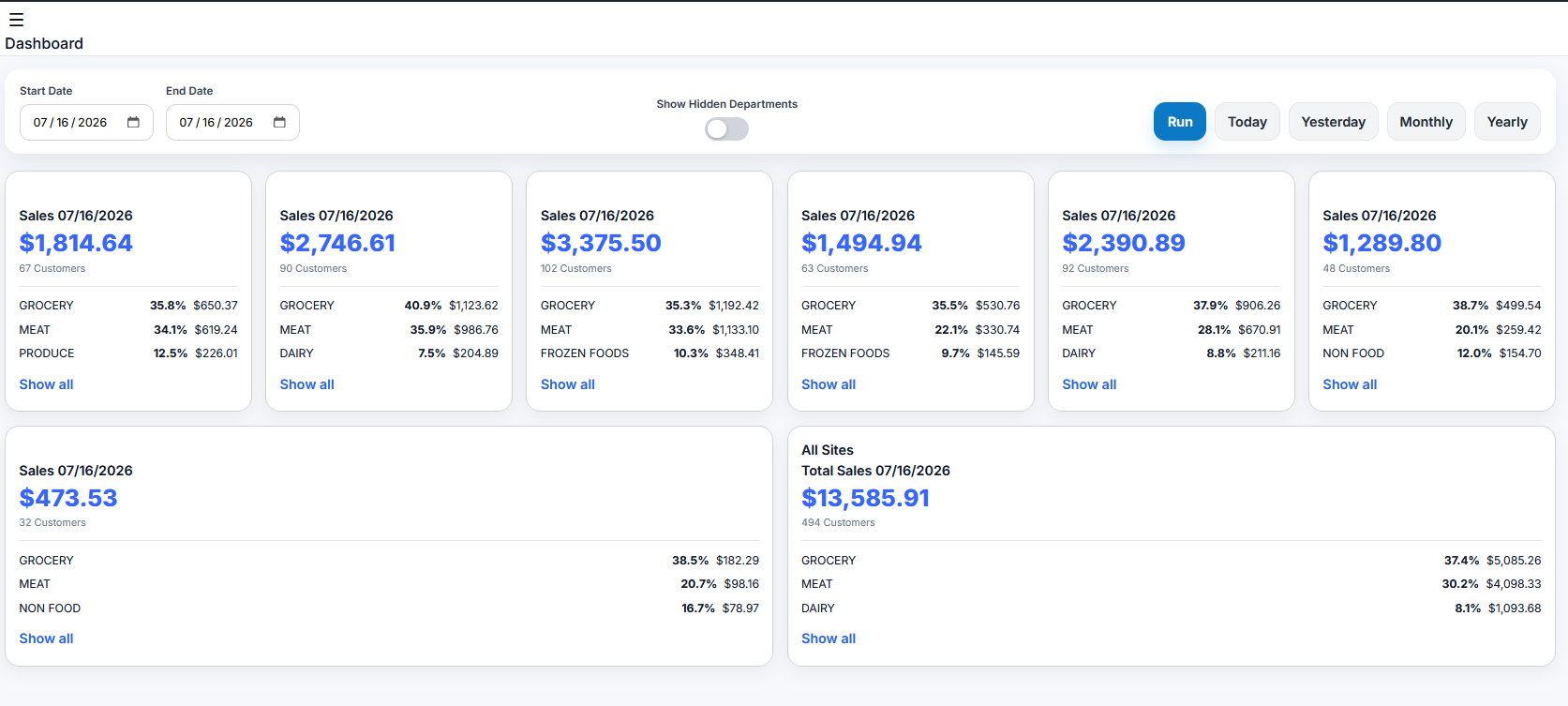Click the $1,494.94 sales total
1568x706 pixels.
click(861, 243)
